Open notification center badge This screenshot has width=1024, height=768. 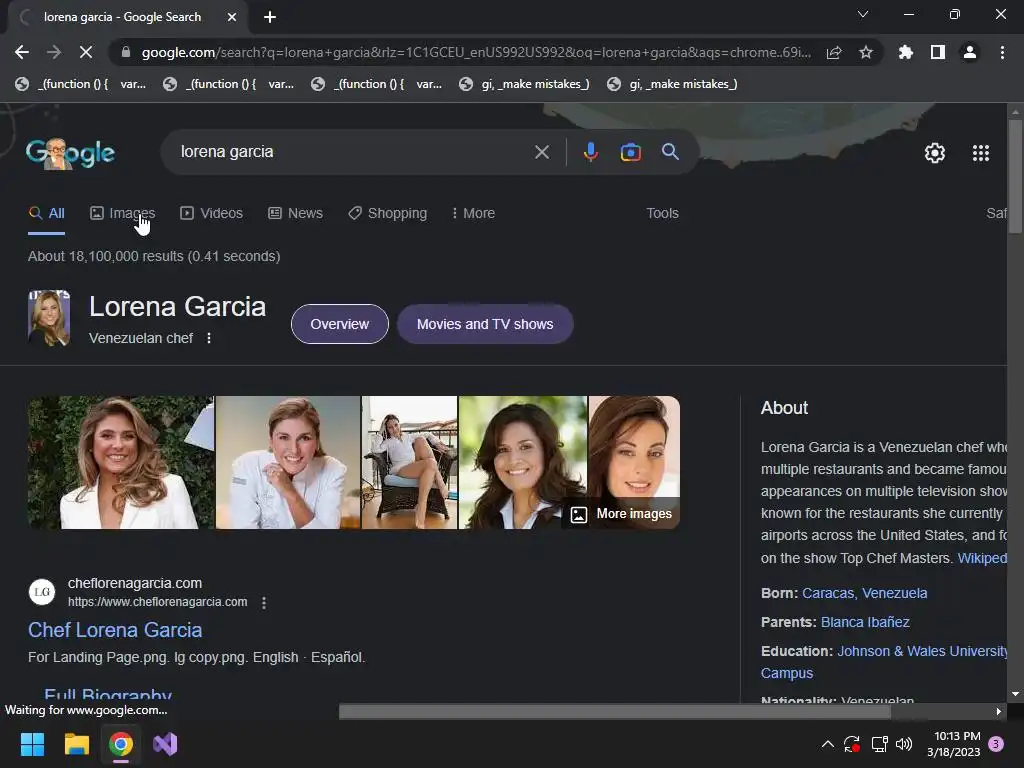[x=997, y=744]
